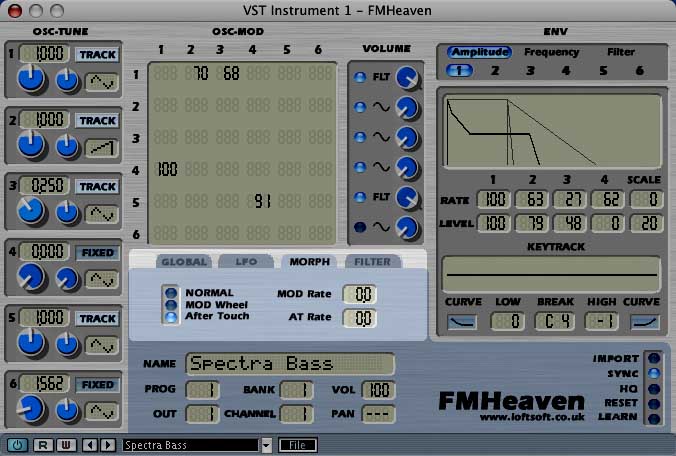This screenshot has width=676, height=456.
Task: Click oscillator 6 small fine tune knob
Action: point(67,409)
